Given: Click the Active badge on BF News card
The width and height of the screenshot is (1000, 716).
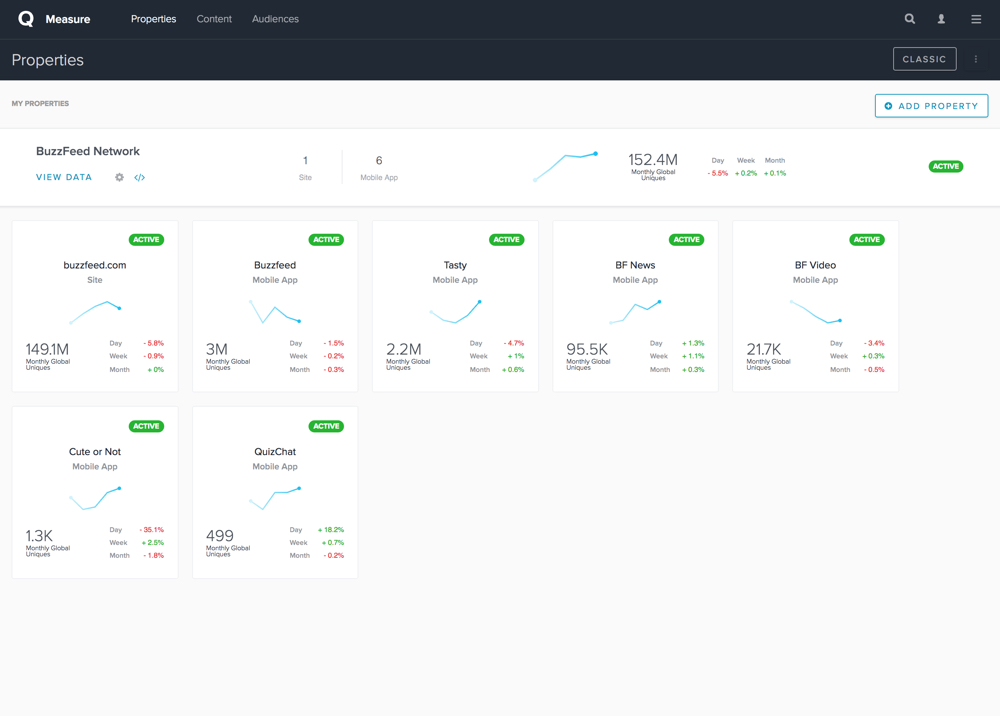Looking at the screenshot, I should 686,240.
